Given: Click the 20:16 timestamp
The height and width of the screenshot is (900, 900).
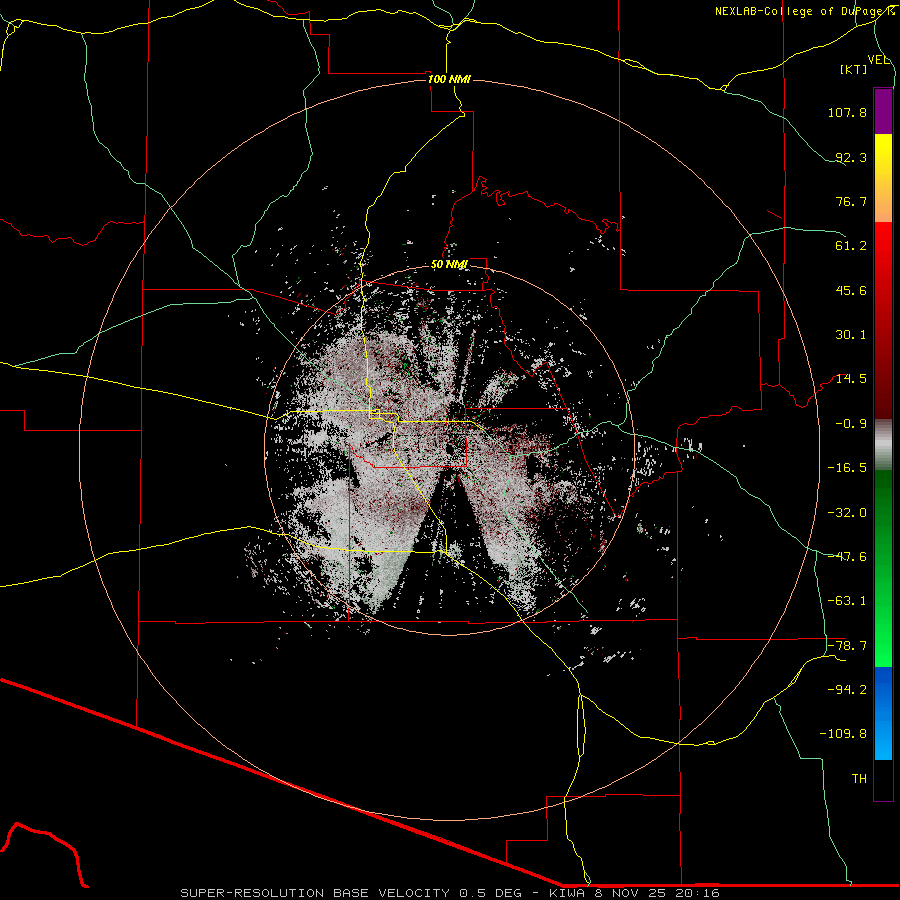Looking at the screenshot, I should click(697, 893).
